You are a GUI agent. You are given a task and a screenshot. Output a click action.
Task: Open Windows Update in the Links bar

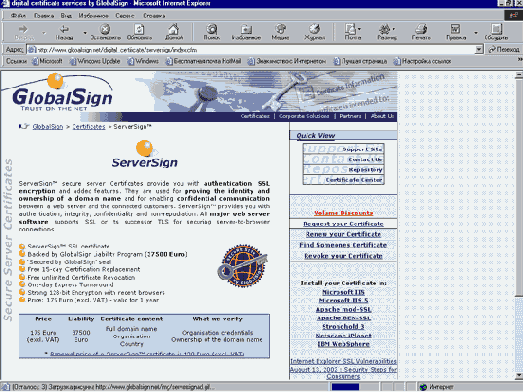(95, 61)
